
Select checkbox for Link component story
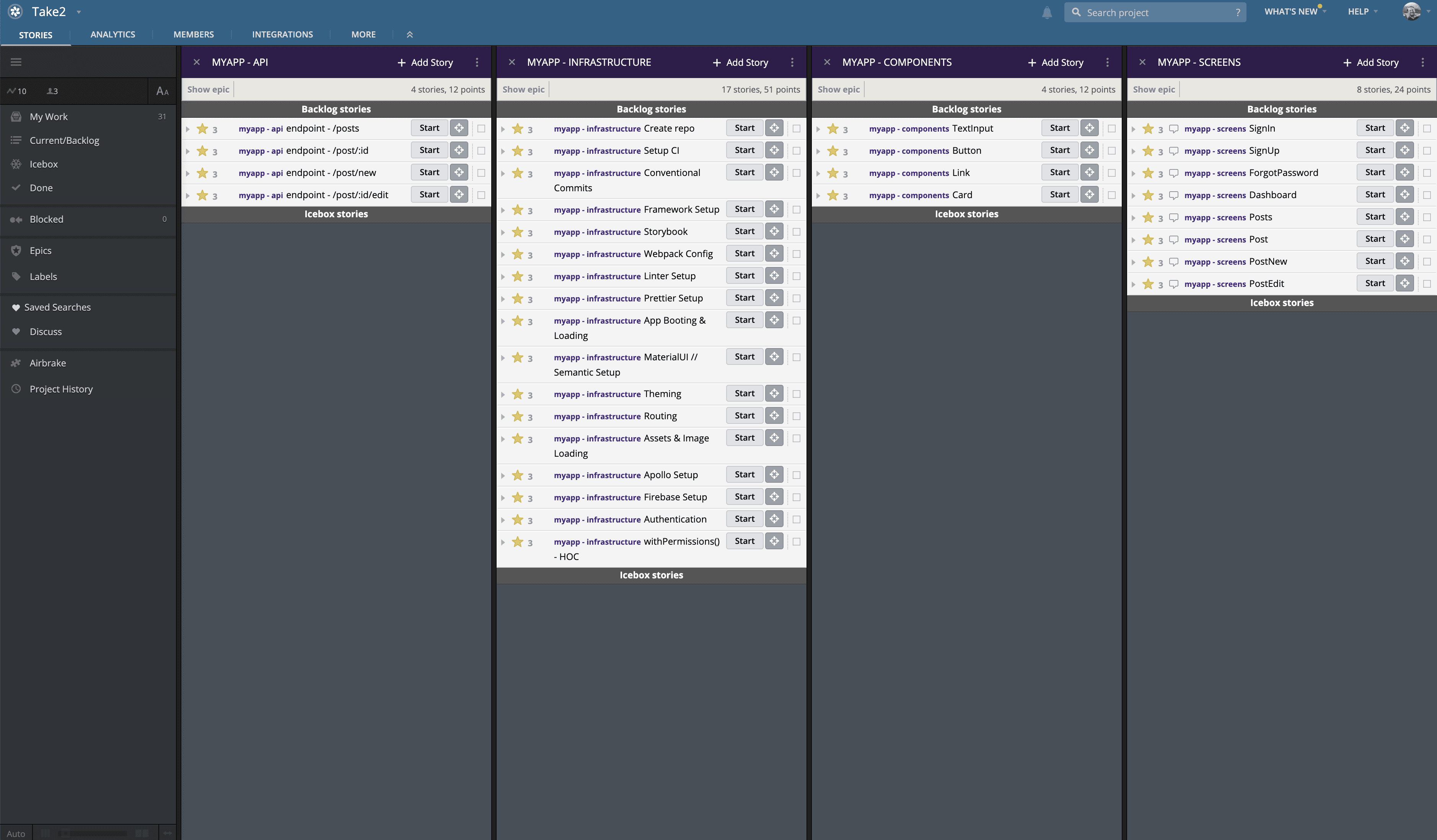(1112, 173)
